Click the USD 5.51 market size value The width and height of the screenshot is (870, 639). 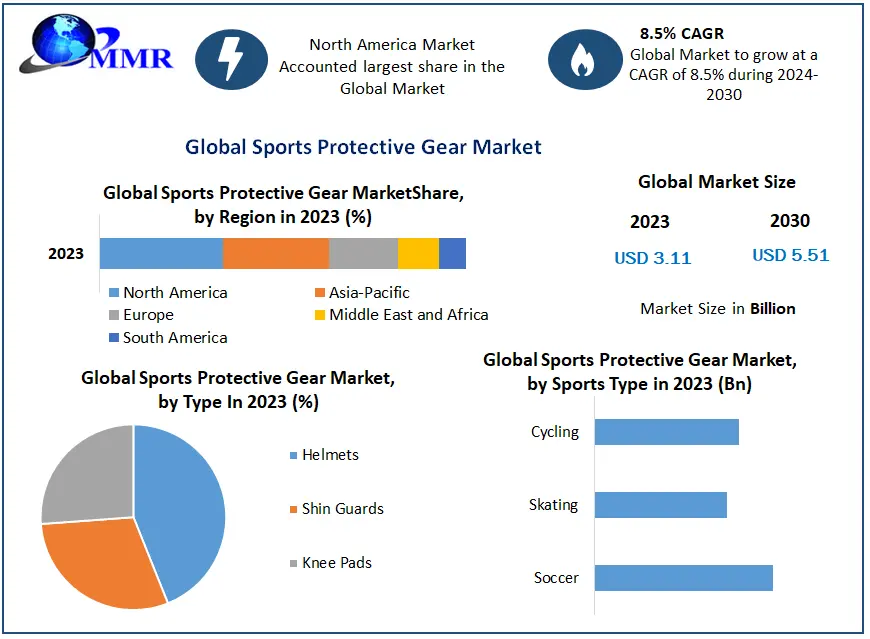(x=790, y=255)
